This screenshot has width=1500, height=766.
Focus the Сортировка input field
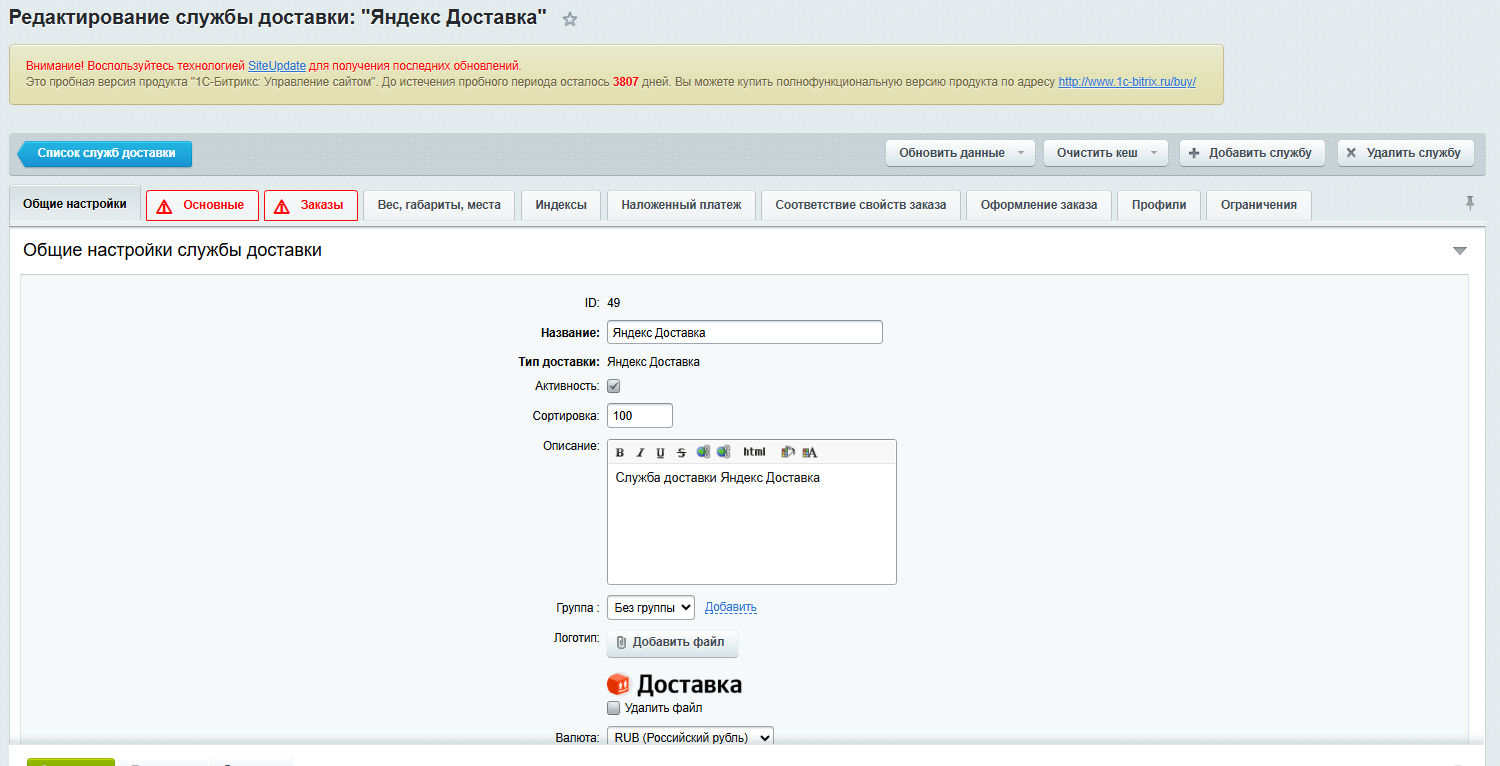pyautogui.click(x=640, y=415)
